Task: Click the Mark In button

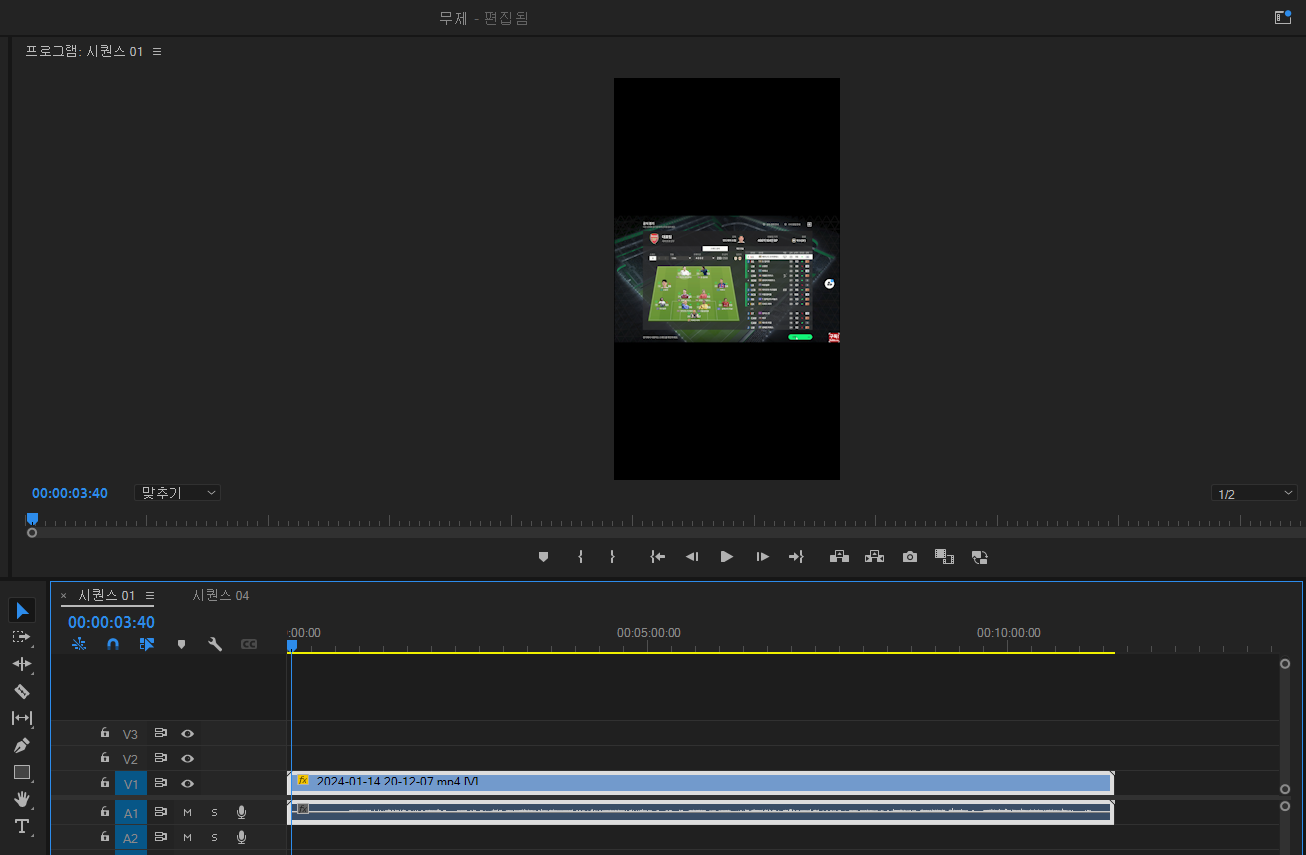Action: [580, 557]
